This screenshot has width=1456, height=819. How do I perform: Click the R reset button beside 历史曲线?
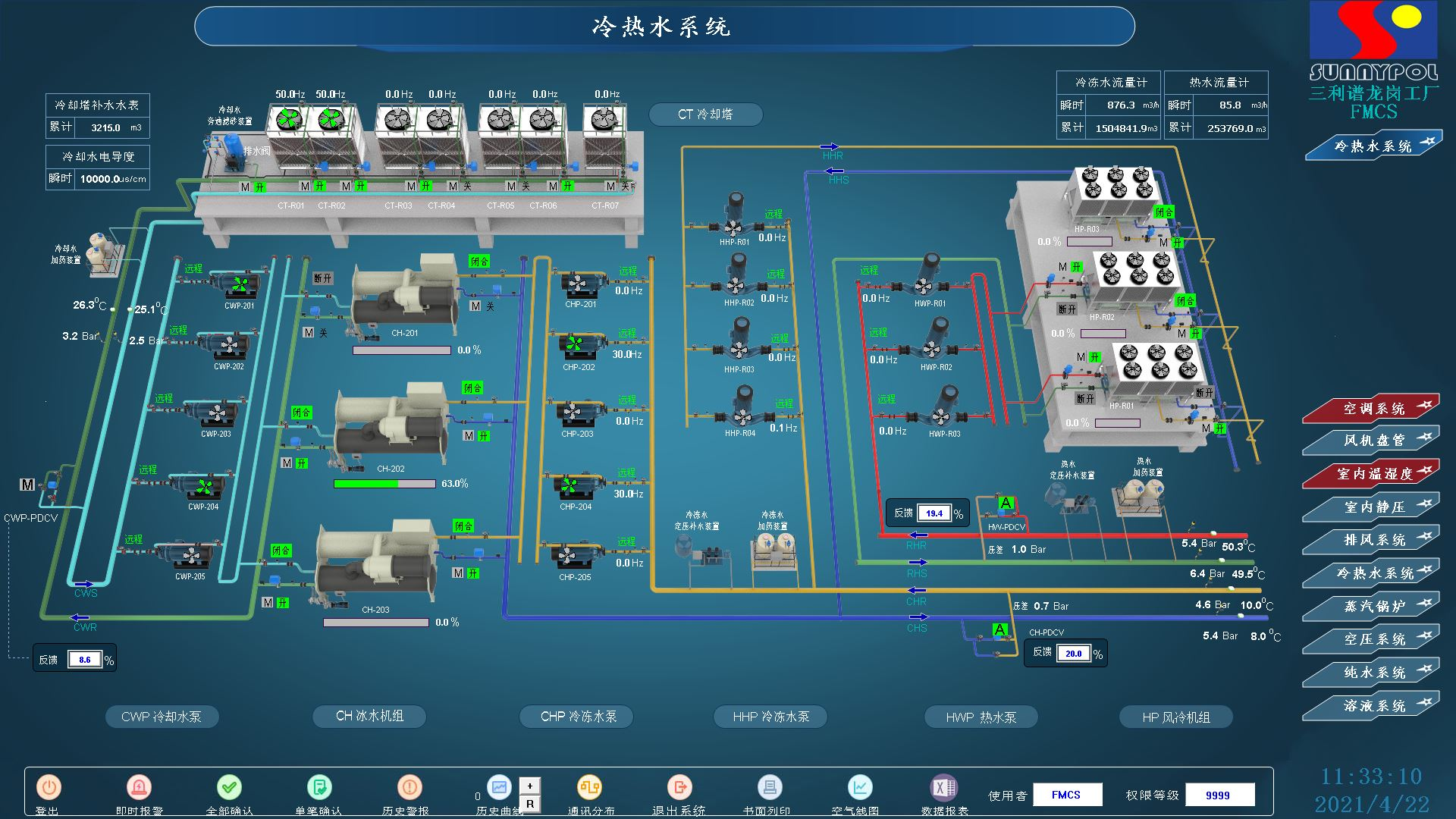530,804
